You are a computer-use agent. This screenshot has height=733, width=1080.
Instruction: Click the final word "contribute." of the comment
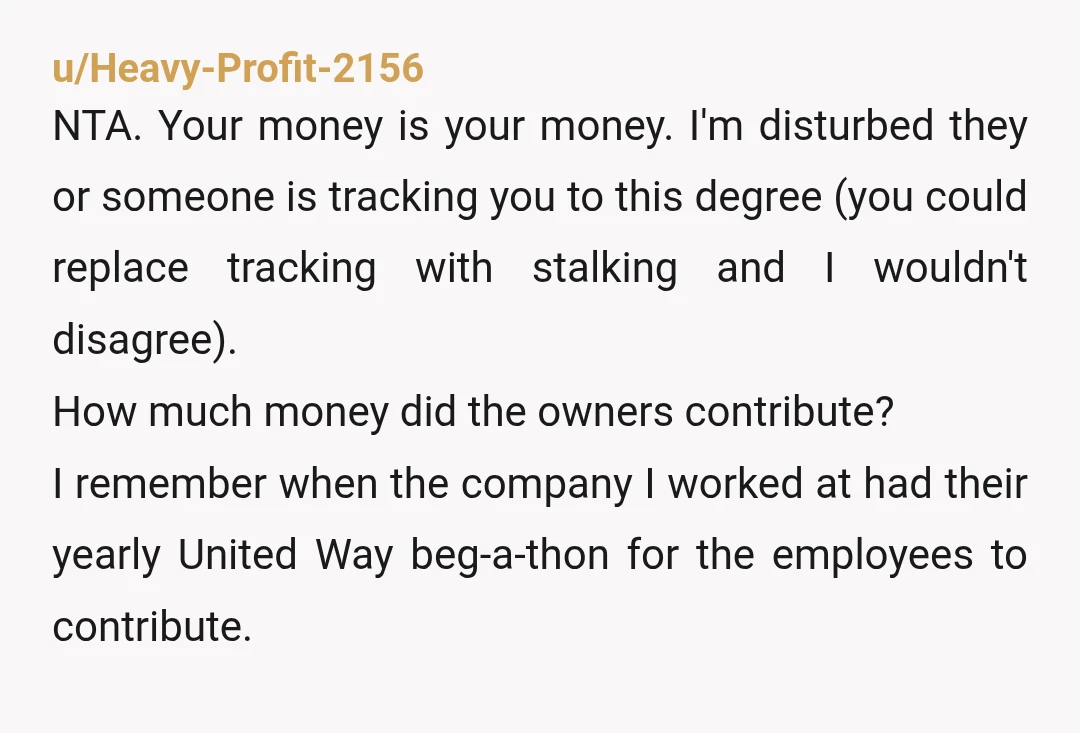click(x=152, y=628)
